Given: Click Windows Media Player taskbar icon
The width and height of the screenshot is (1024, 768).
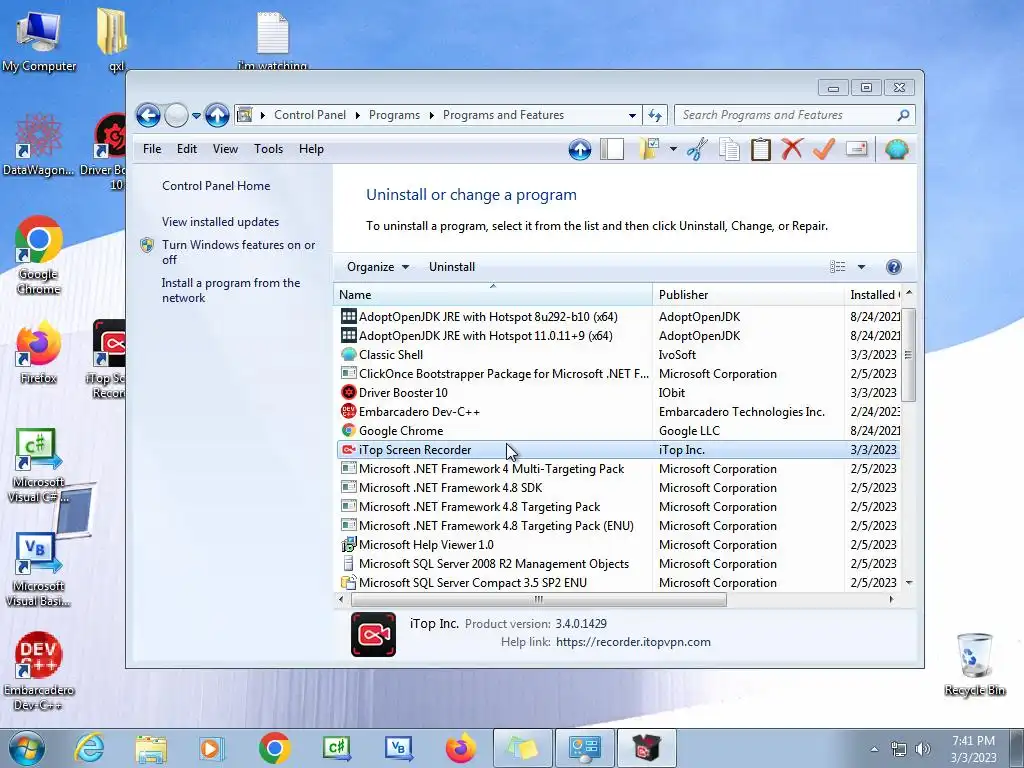Looking at the screenshot, I should click(211, 748).
